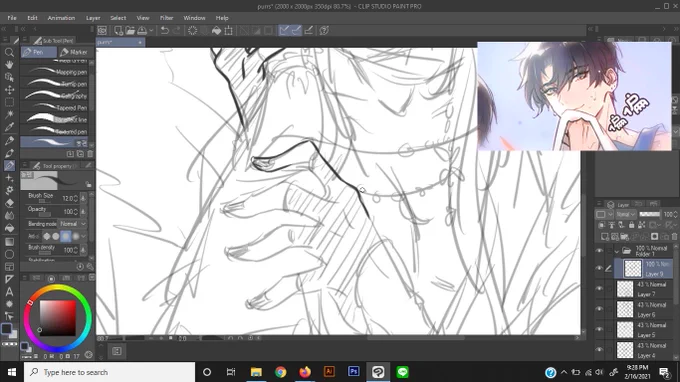Hide Layer 5 using its eye icon
This screenshot has width=680, height=382.
(599, 330)
